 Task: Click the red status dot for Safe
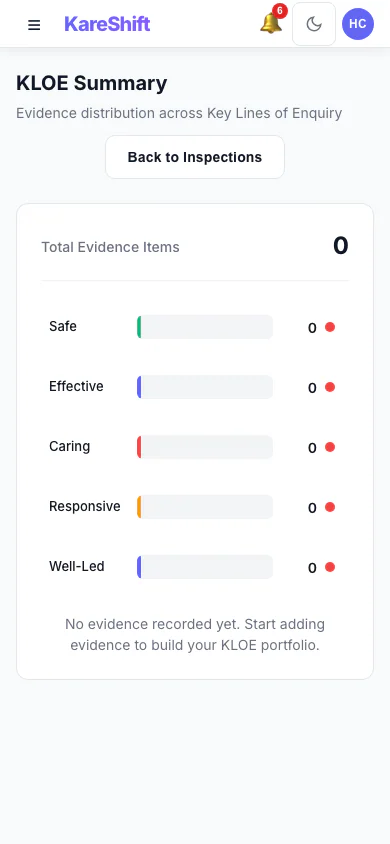(x=330, y=327)
